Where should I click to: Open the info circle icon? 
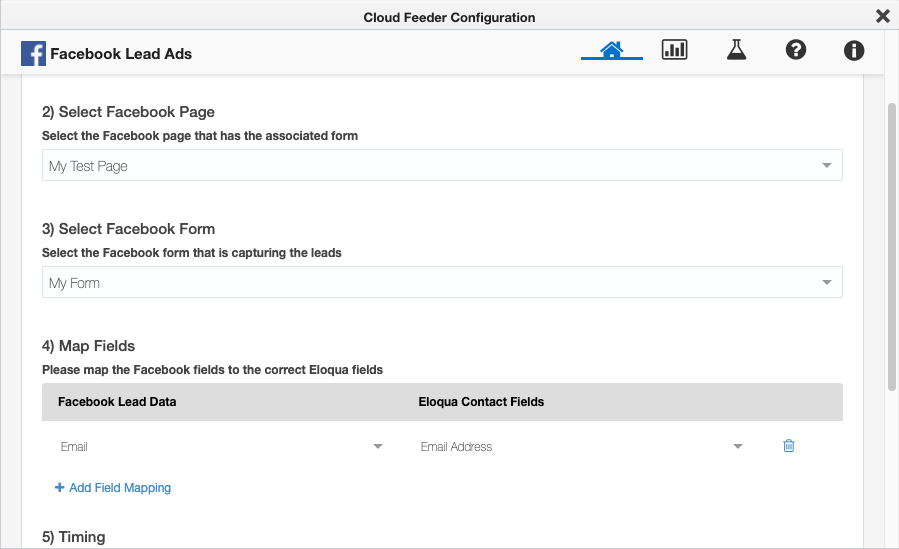854,50
